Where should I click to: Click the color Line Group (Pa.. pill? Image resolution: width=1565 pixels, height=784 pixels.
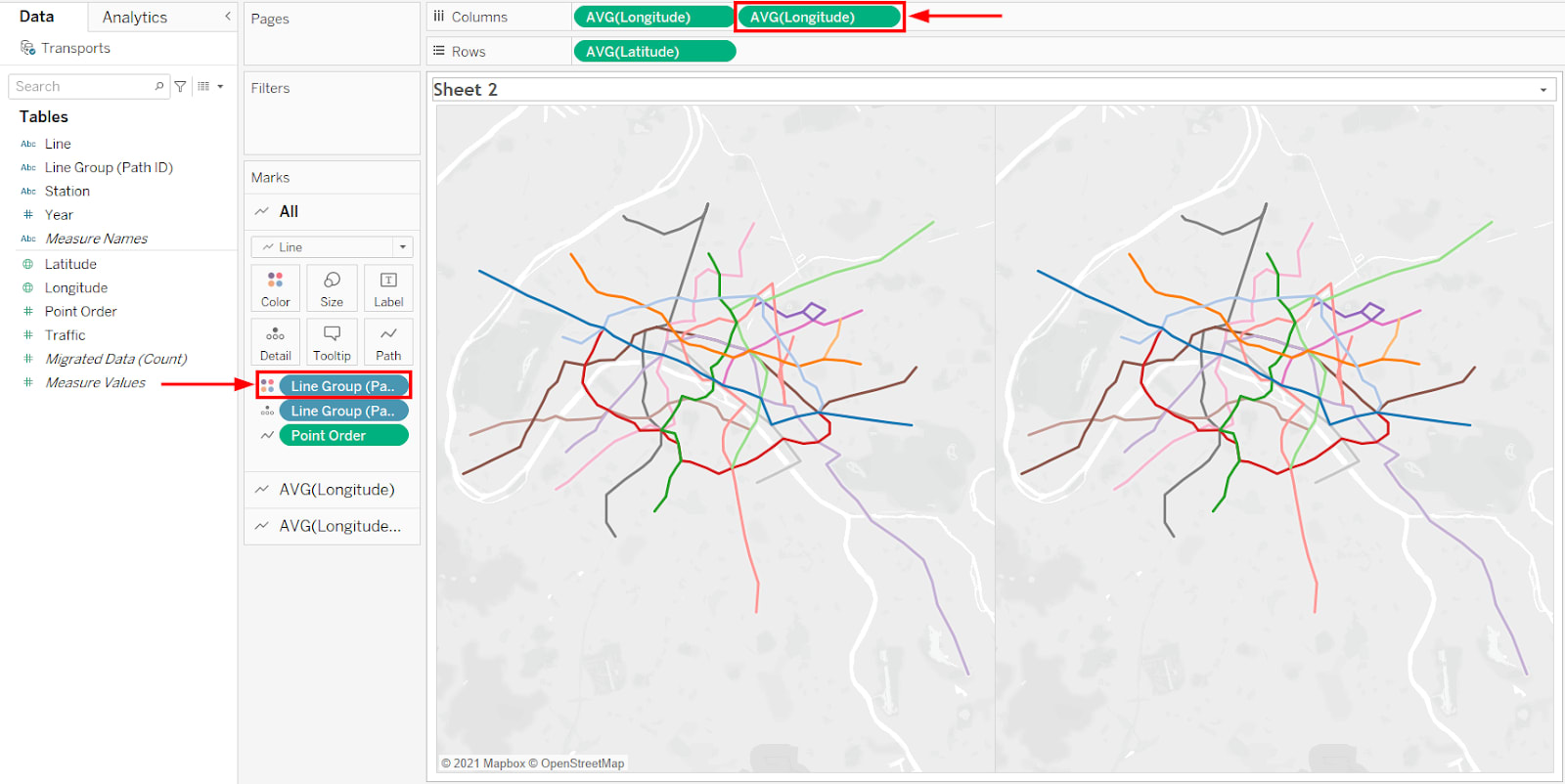point(343,386)
